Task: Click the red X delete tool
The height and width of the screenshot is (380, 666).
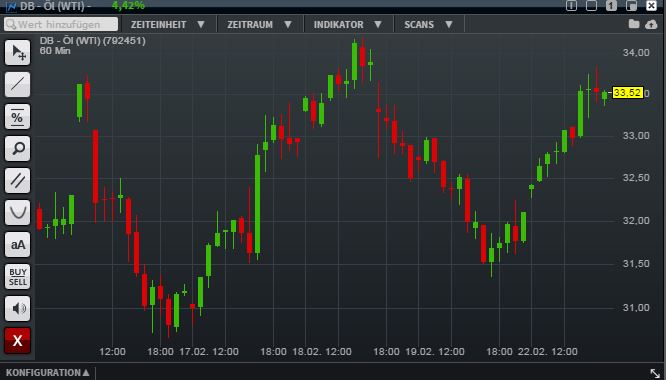Action: tap(17, 340)
